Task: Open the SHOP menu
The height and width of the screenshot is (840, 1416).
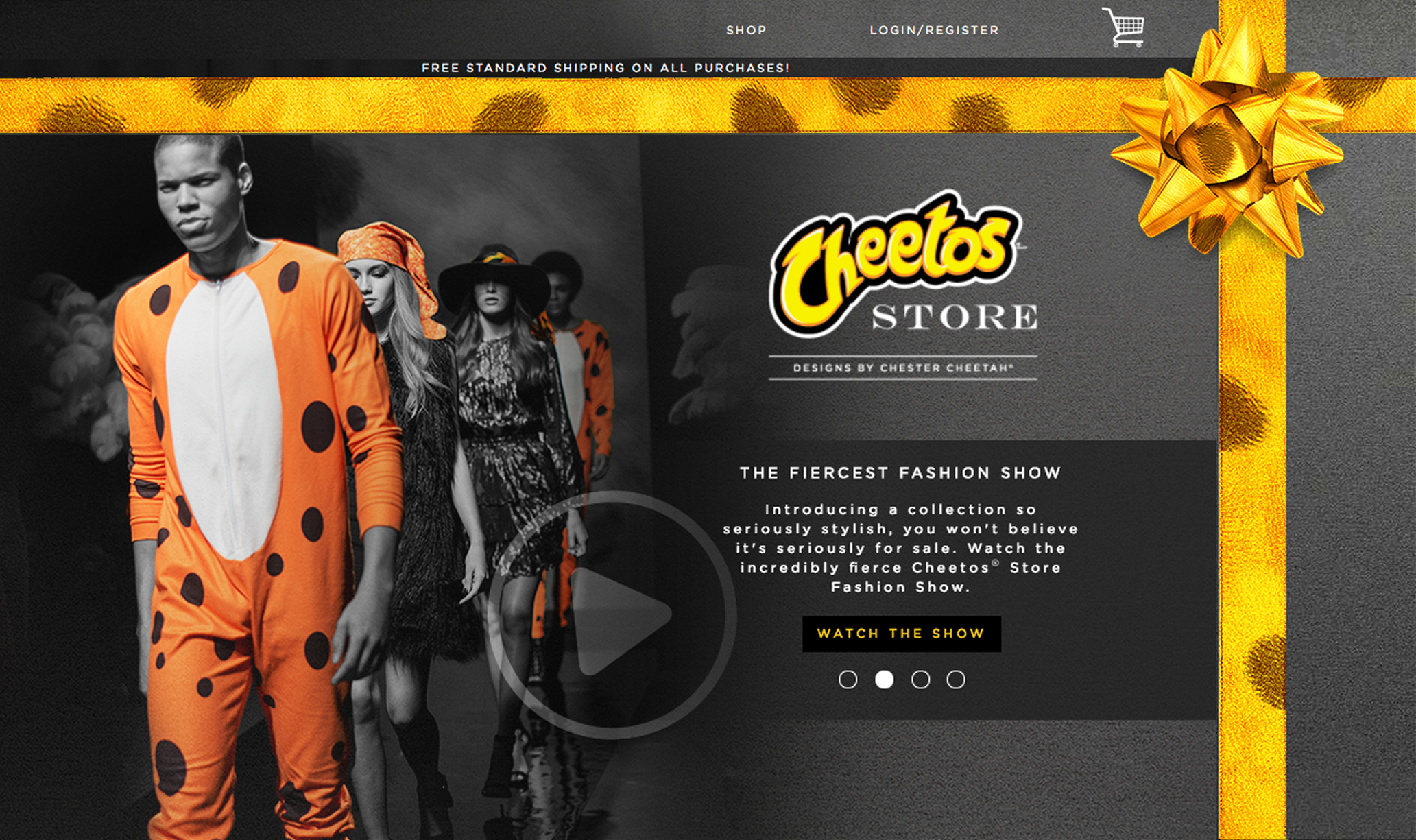Action: (746, 30)
